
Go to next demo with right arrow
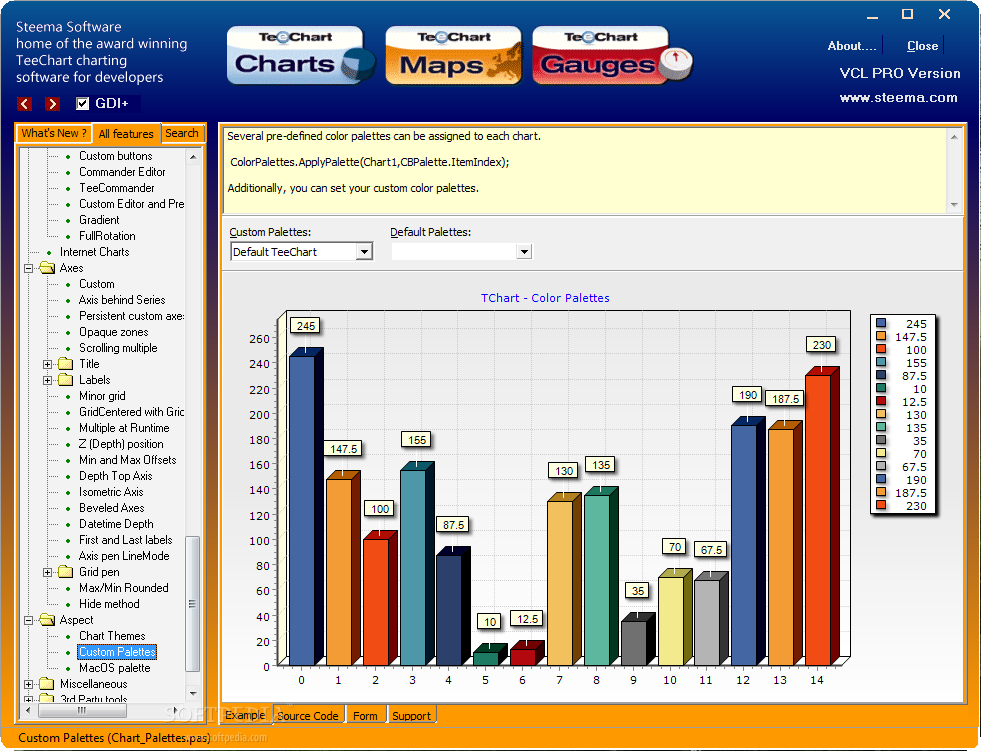pyautogui.click(x=53, y=104)
